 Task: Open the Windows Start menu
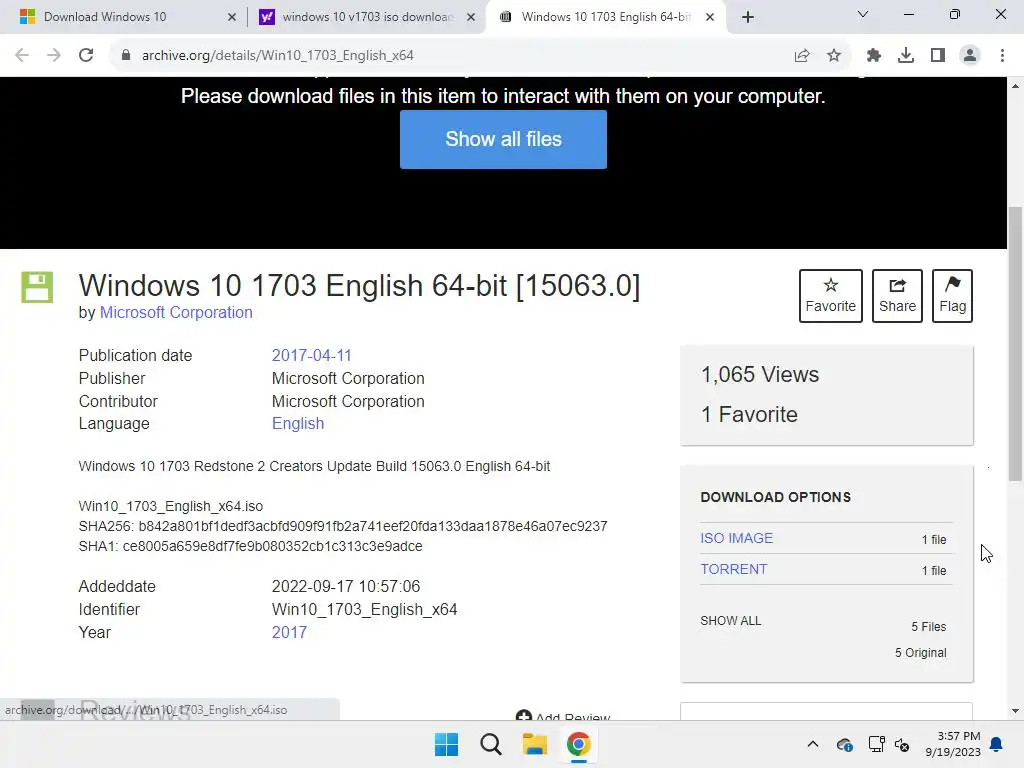[447, 744]
